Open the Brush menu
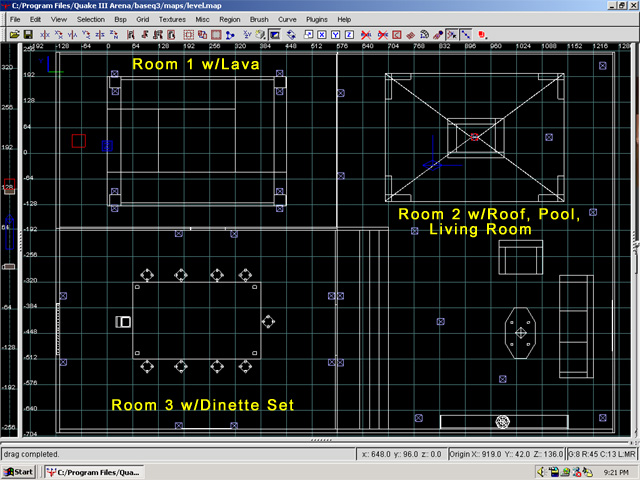This screenshot has width=640, height=480. tap(259, 19)
